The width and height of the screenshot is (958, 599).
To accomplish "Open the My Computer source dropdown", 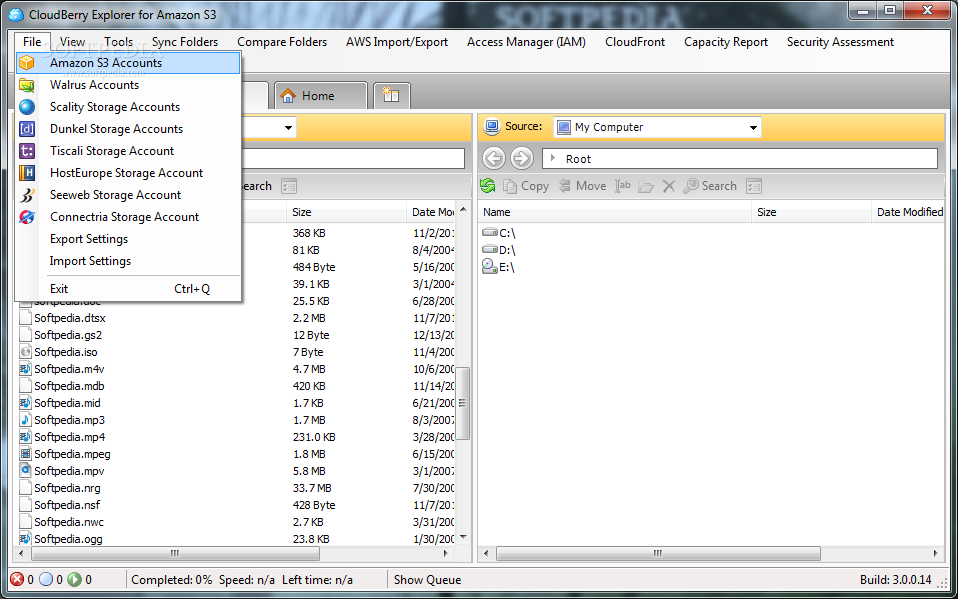I will (657, 127).
